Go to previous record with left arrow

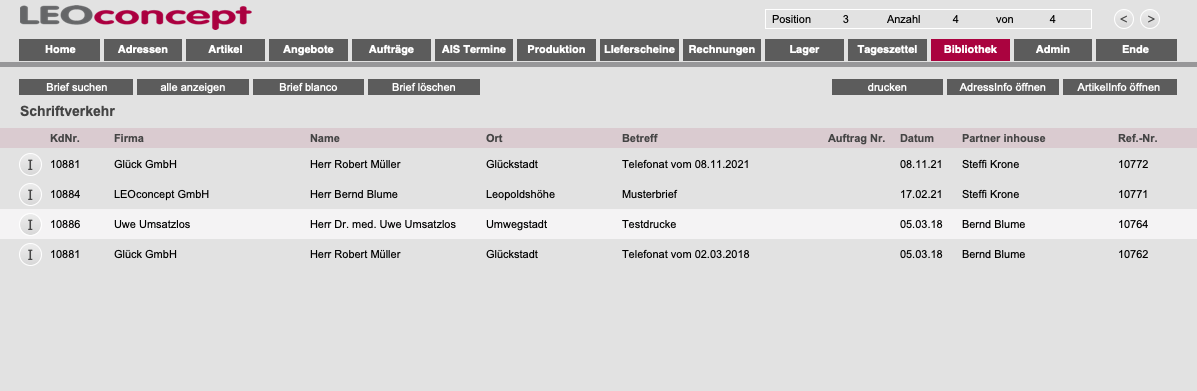click(1124, 19)
